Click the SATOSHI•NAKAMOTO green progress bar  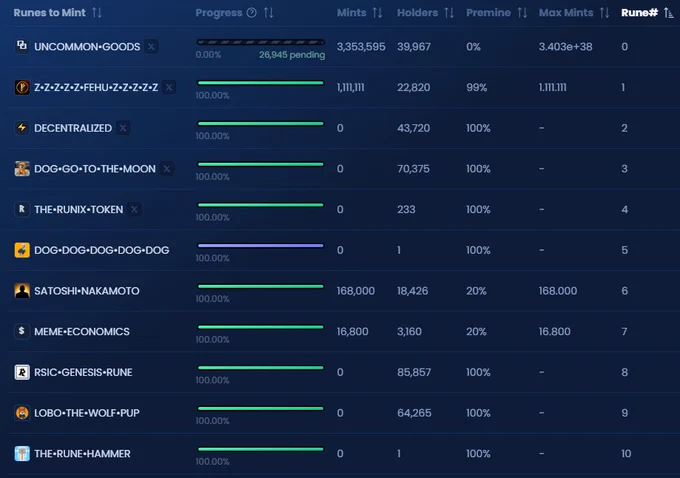pyautogui.click(x=261, y=286)
